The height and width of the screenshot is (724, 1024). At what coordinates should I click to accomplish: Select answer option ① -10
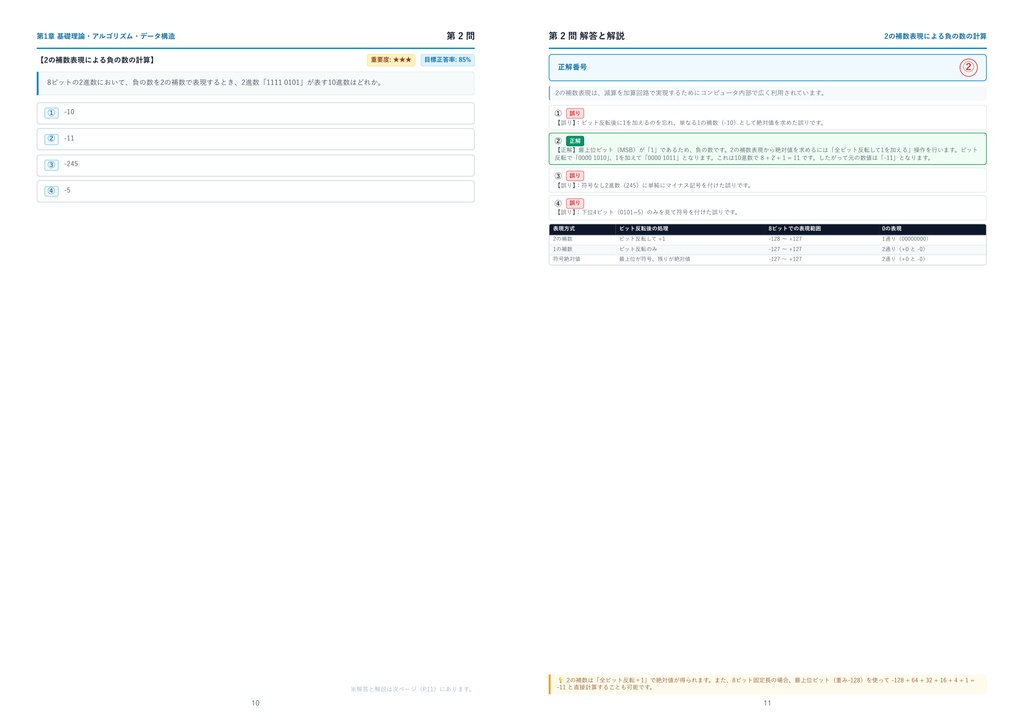tap(255, 113)
